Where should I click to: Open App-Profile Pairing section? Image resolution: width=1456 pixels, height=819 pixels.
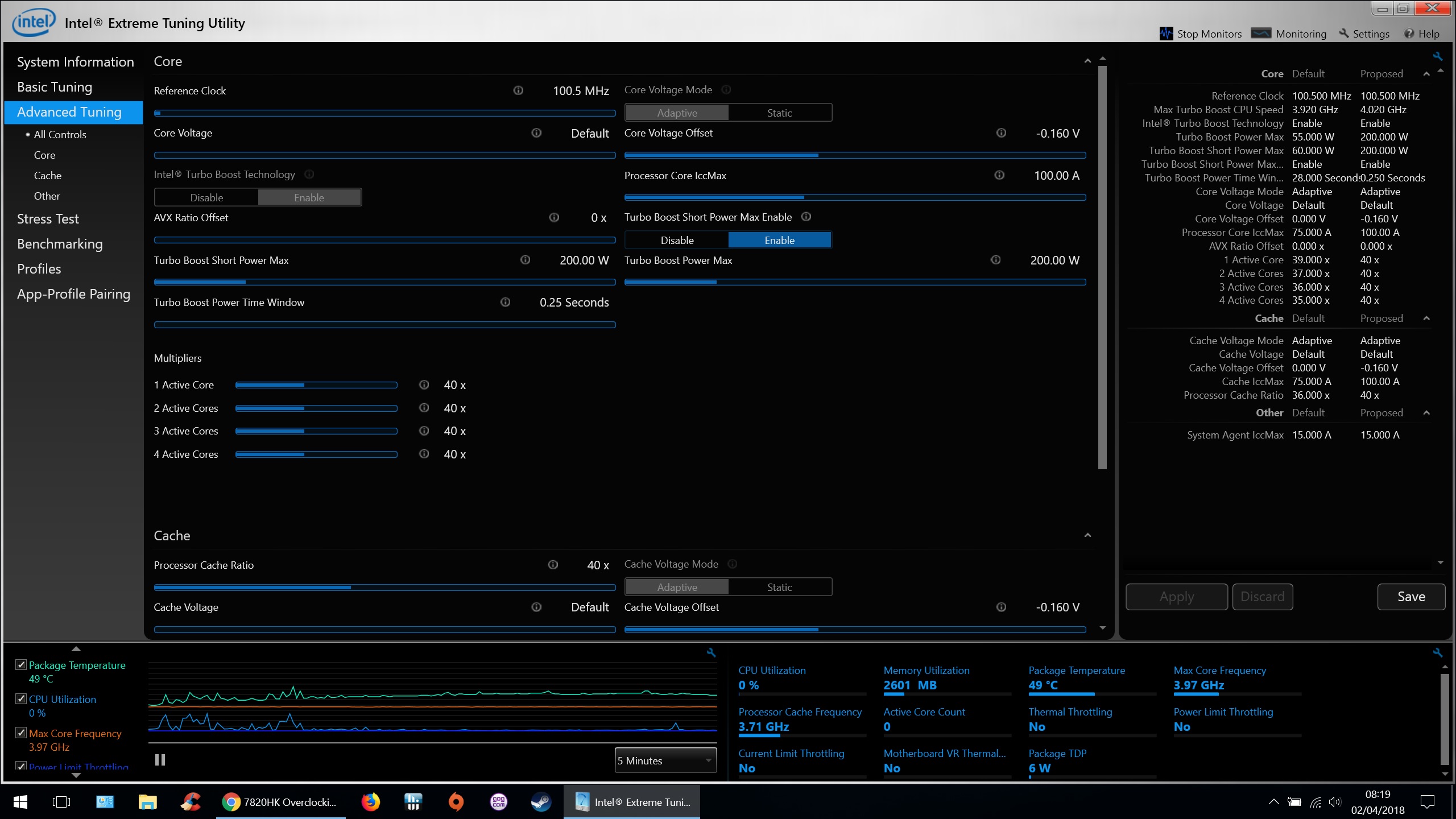[73, 294]
